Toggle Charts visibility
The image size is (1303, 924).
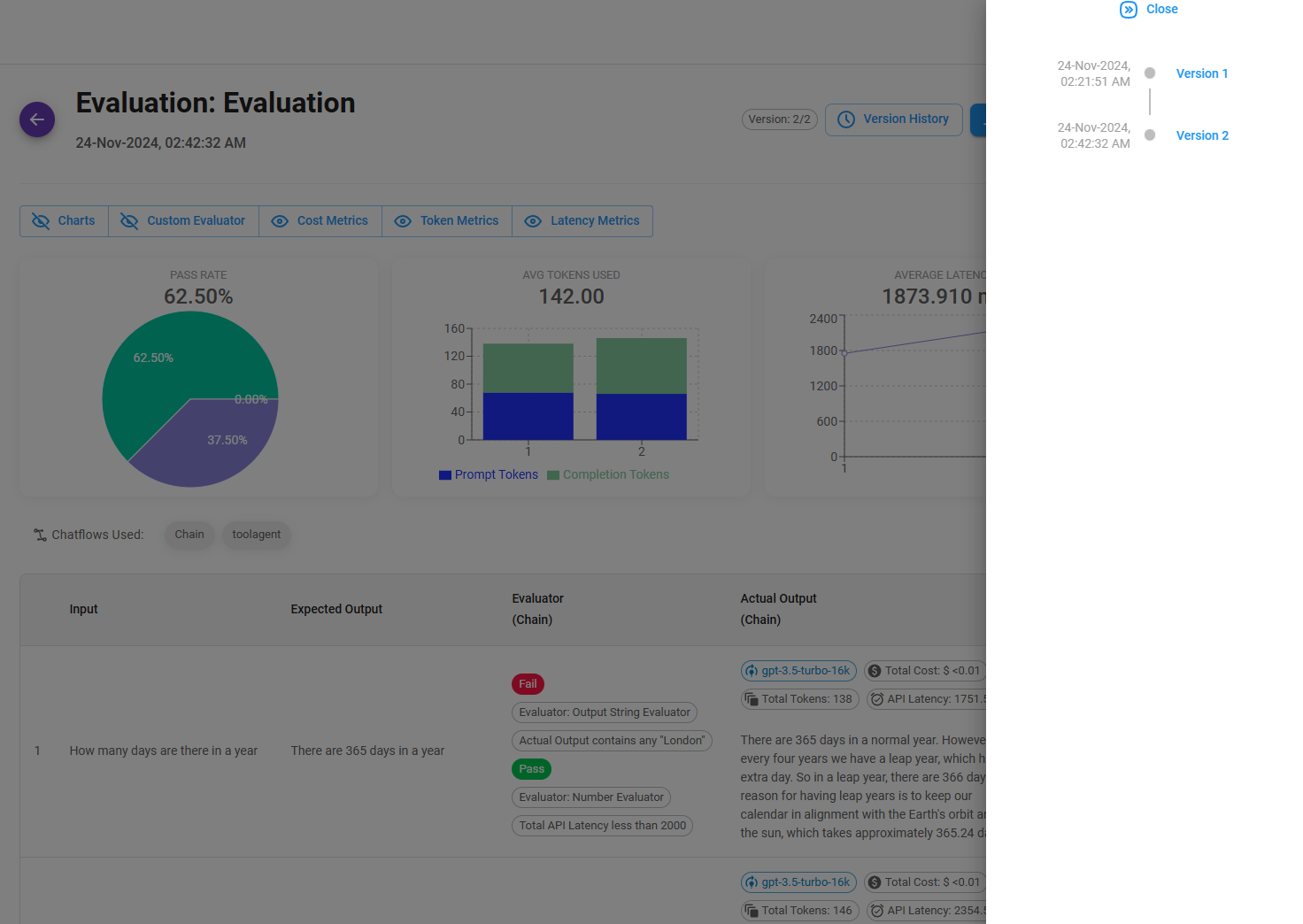pos(64,221)
